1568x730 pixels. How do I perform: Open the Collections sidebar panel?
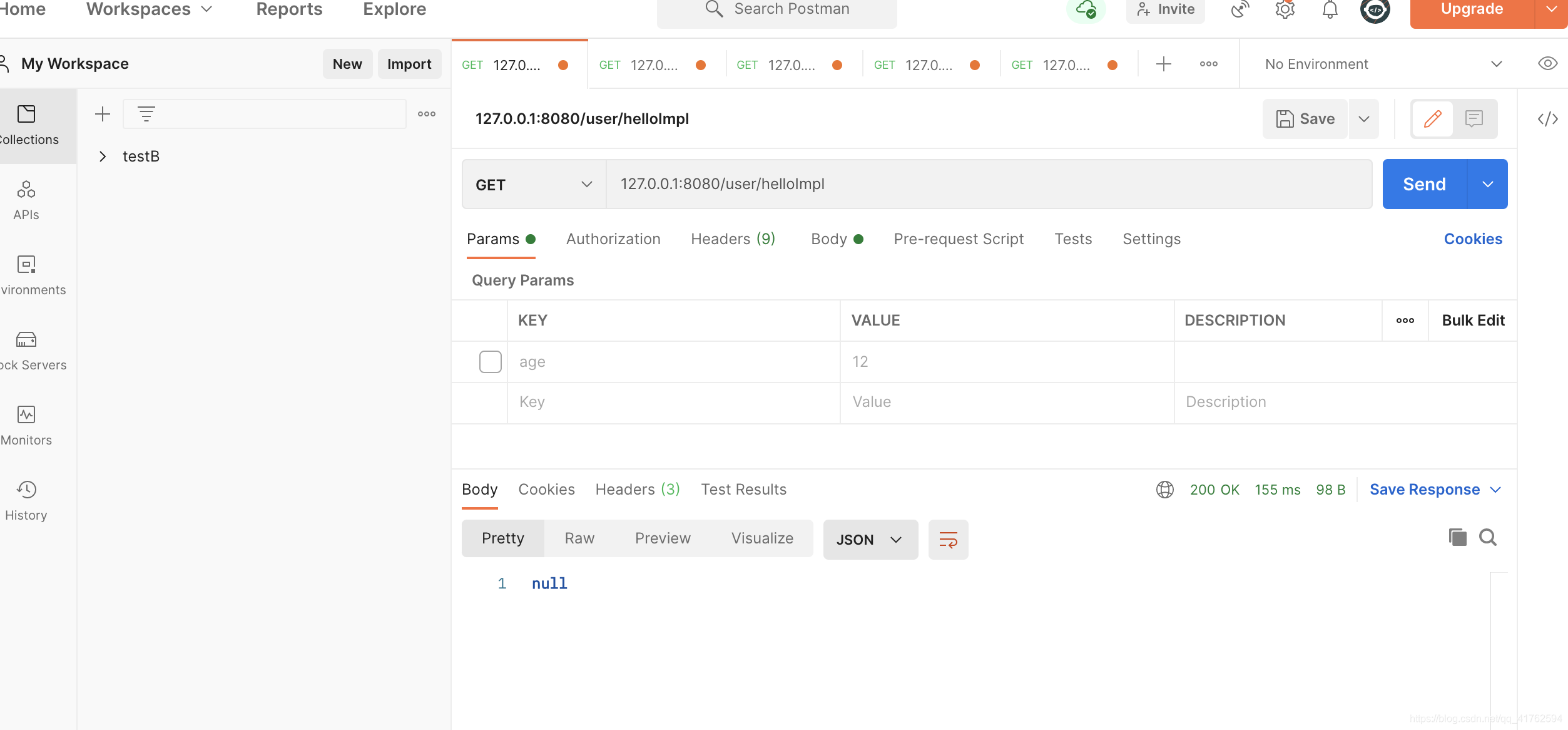pos(26,126)
